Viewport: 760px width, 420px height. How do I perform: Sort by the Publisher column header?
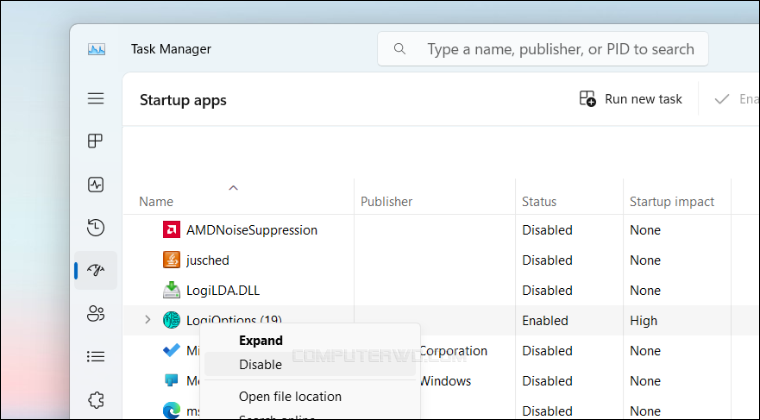coord(386,202)
